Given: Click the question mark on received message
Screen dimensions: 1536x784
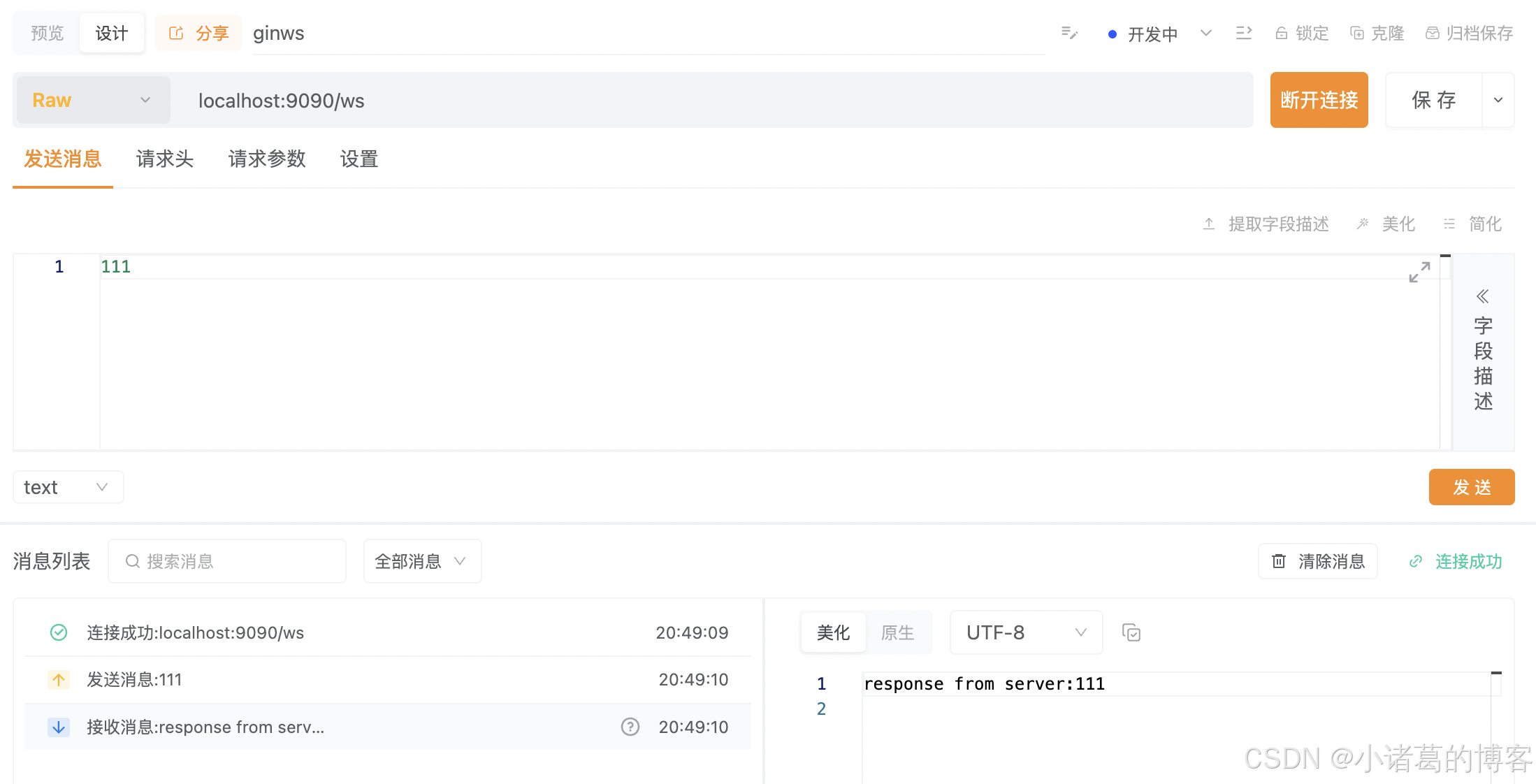Looking at the screenshot, I should [630, 727].
